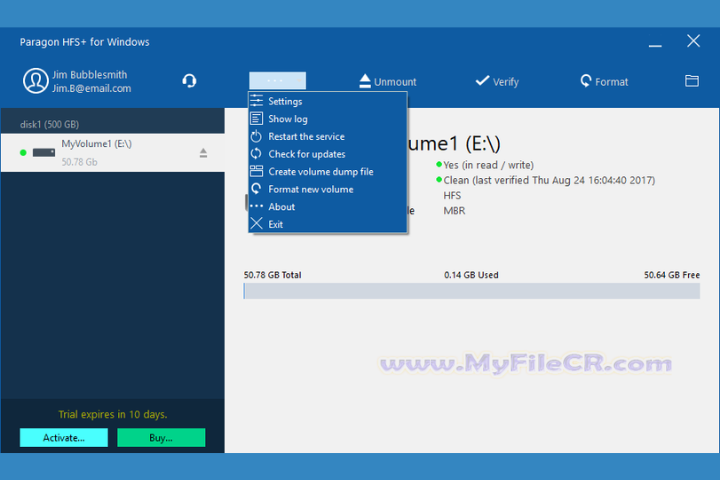Click the 50.78 Gb size under MyVolume1
Viewport: 720px width, 480px height.
tap(79, 162)
